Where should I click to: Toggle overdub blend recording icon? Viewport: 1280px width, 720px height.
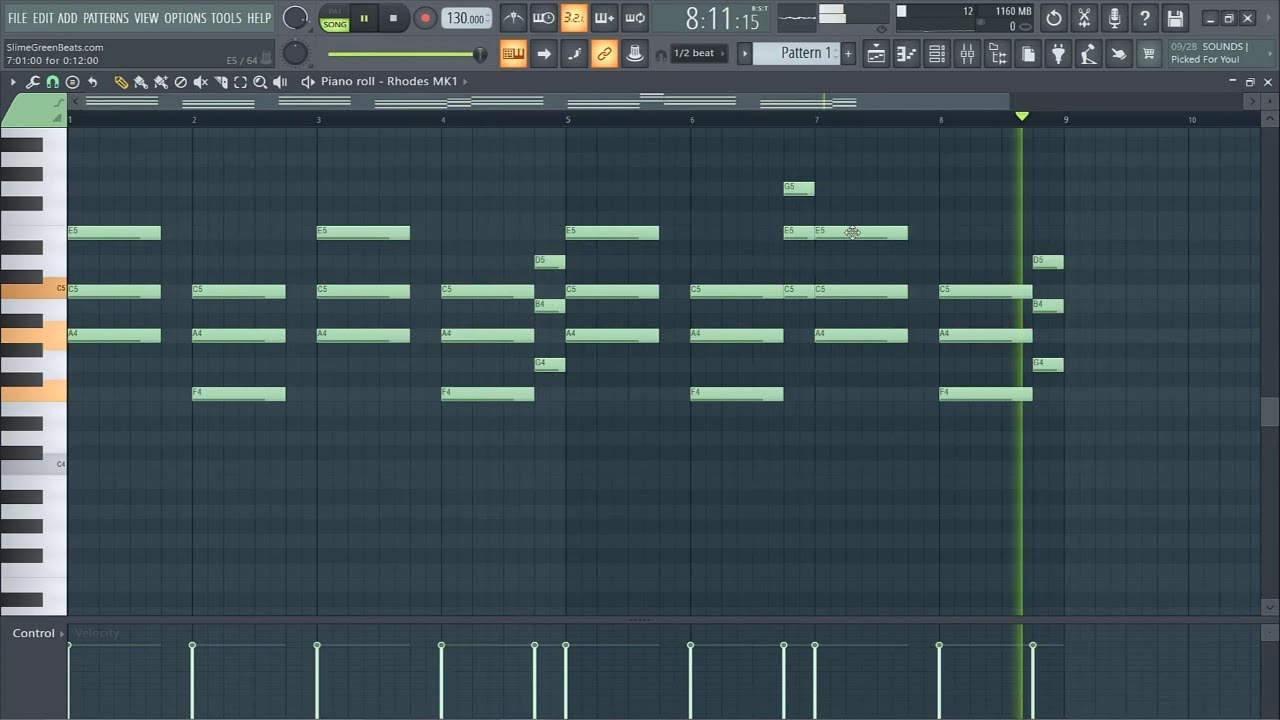[x=604, y=18]
